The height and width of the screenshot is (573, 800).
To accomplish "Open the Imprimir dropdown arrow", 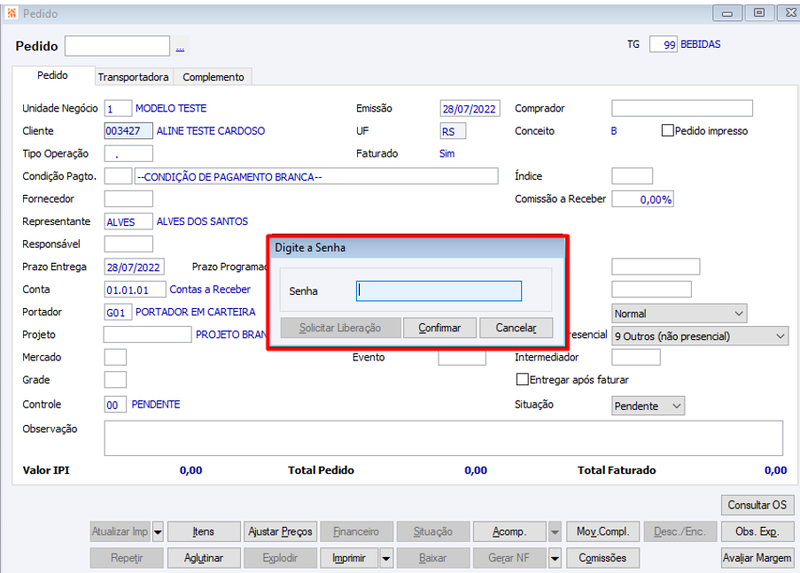I will 386,558.
